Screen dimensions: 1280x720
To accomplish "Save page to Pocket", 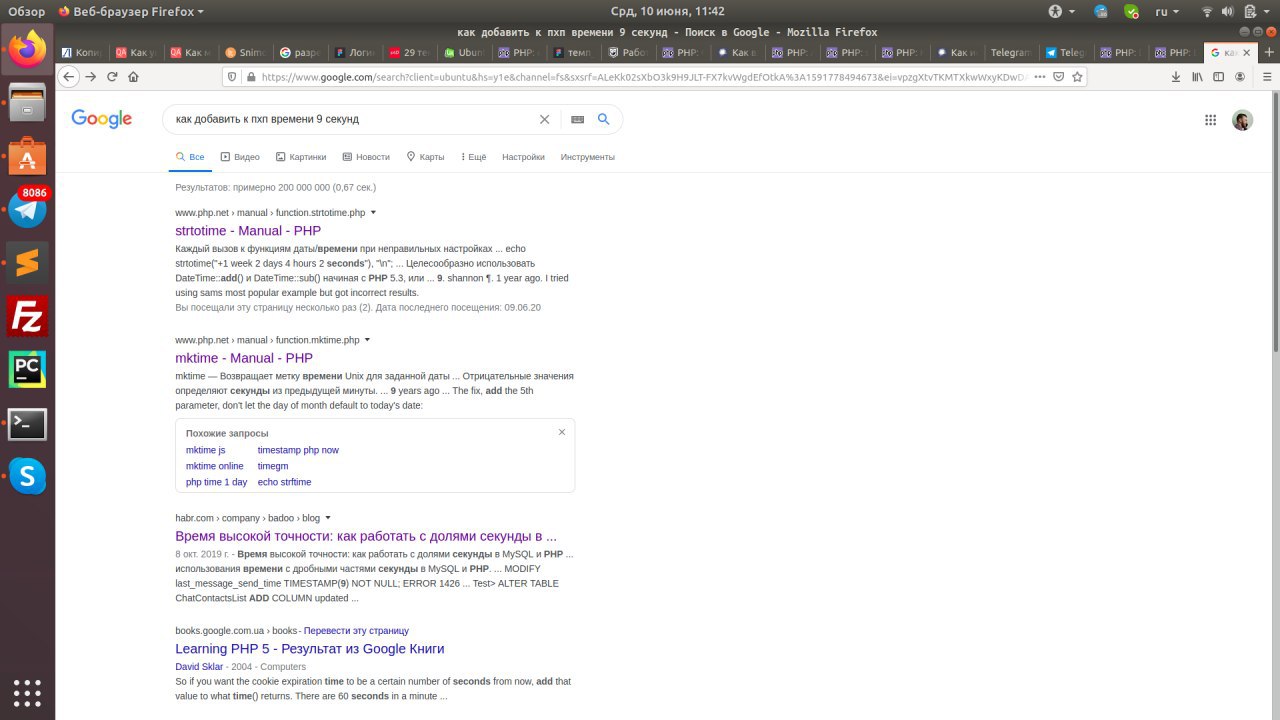I will [x=1058, y=76].
